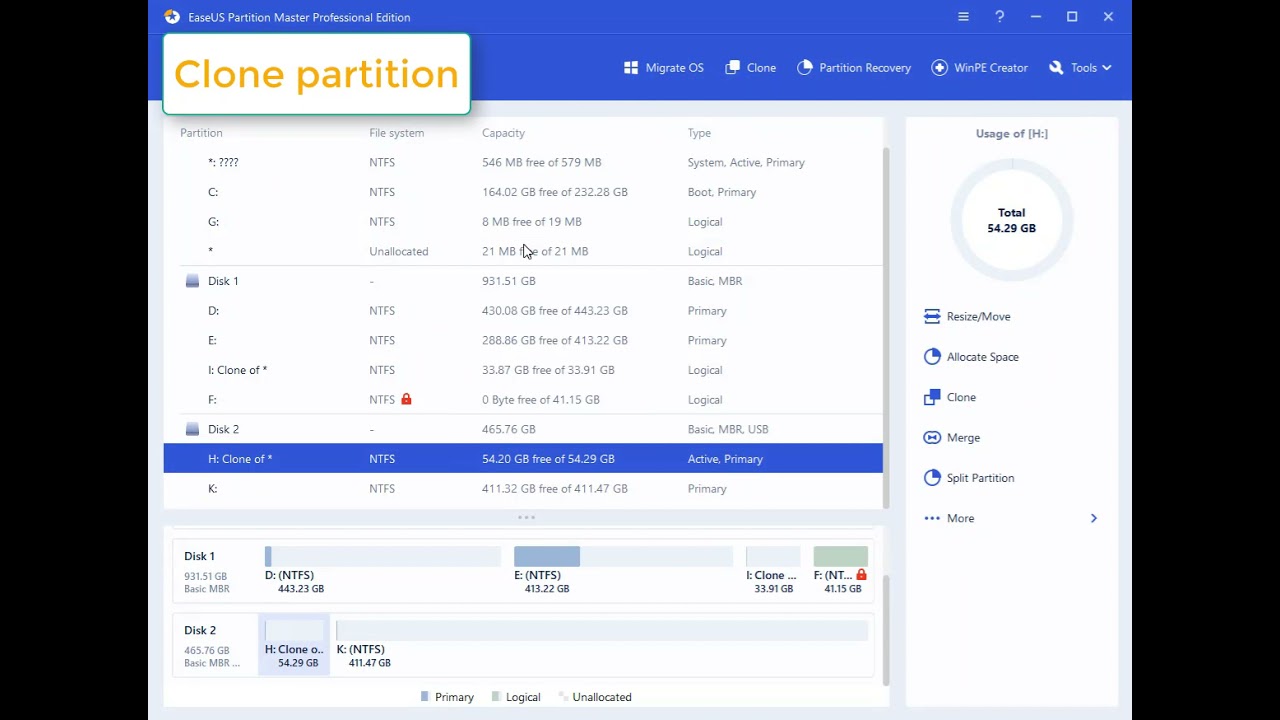Select the unallocated 21 MB row
The width and height of the screenshot is (1280, 720).
tap(523, 251)
